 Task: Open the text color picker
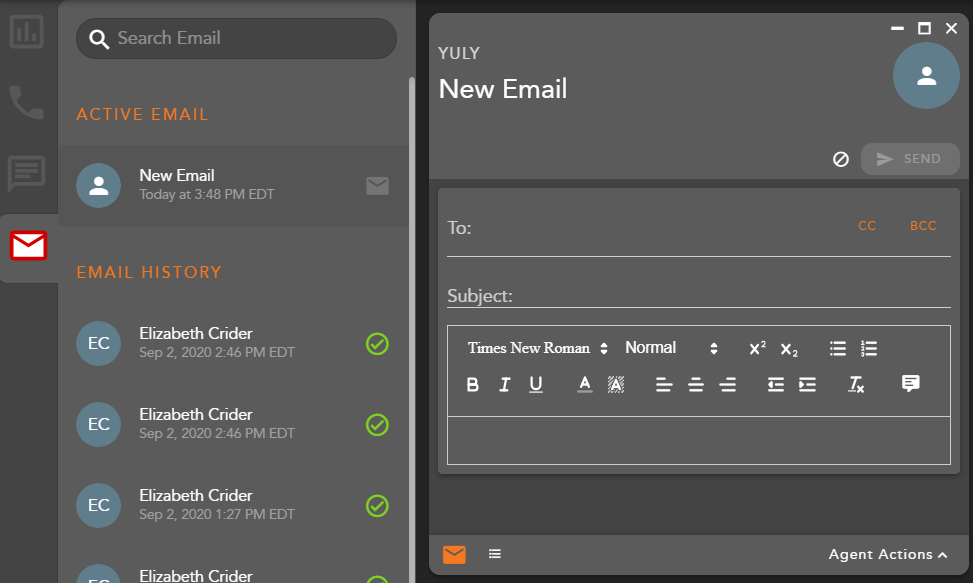[x=585, y=385]
